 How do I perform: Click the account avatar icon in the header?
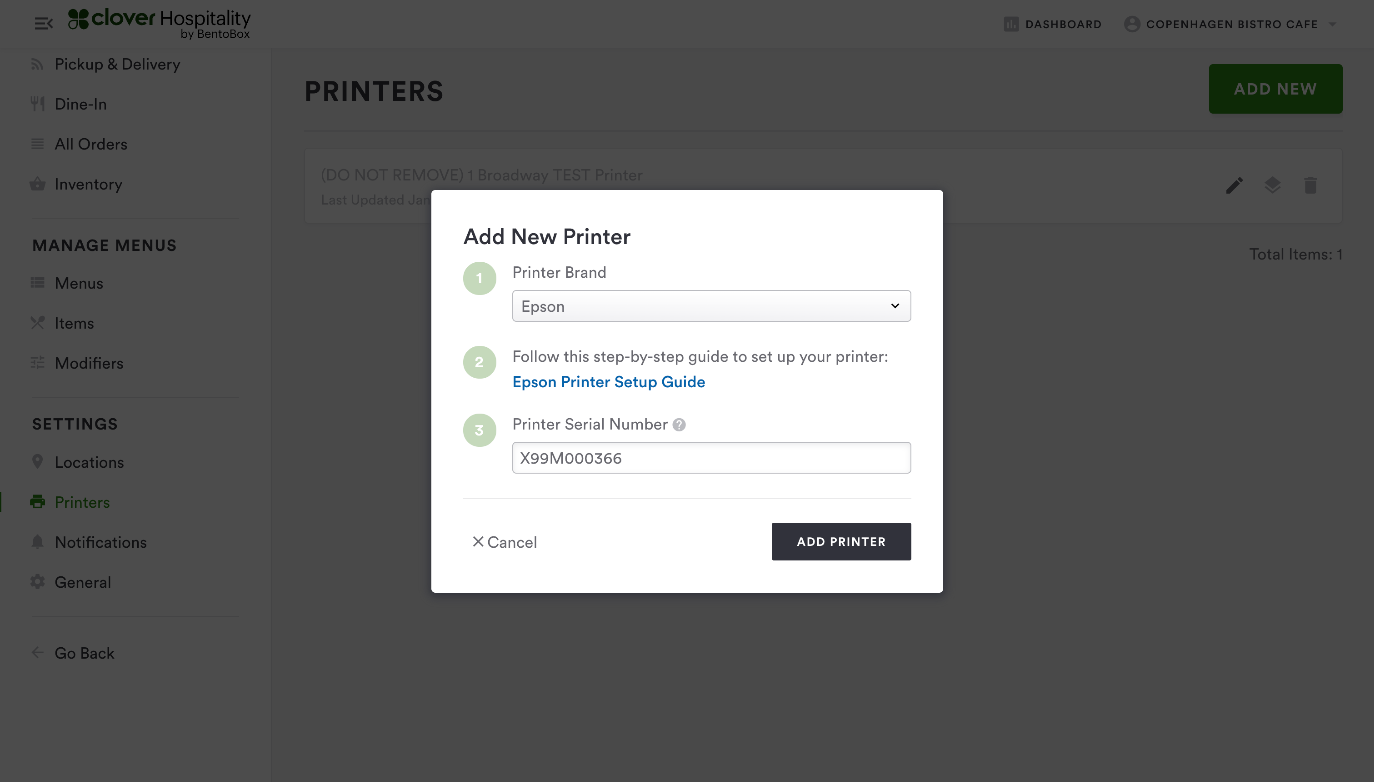pyautogui.click(x=1132, y=24)
